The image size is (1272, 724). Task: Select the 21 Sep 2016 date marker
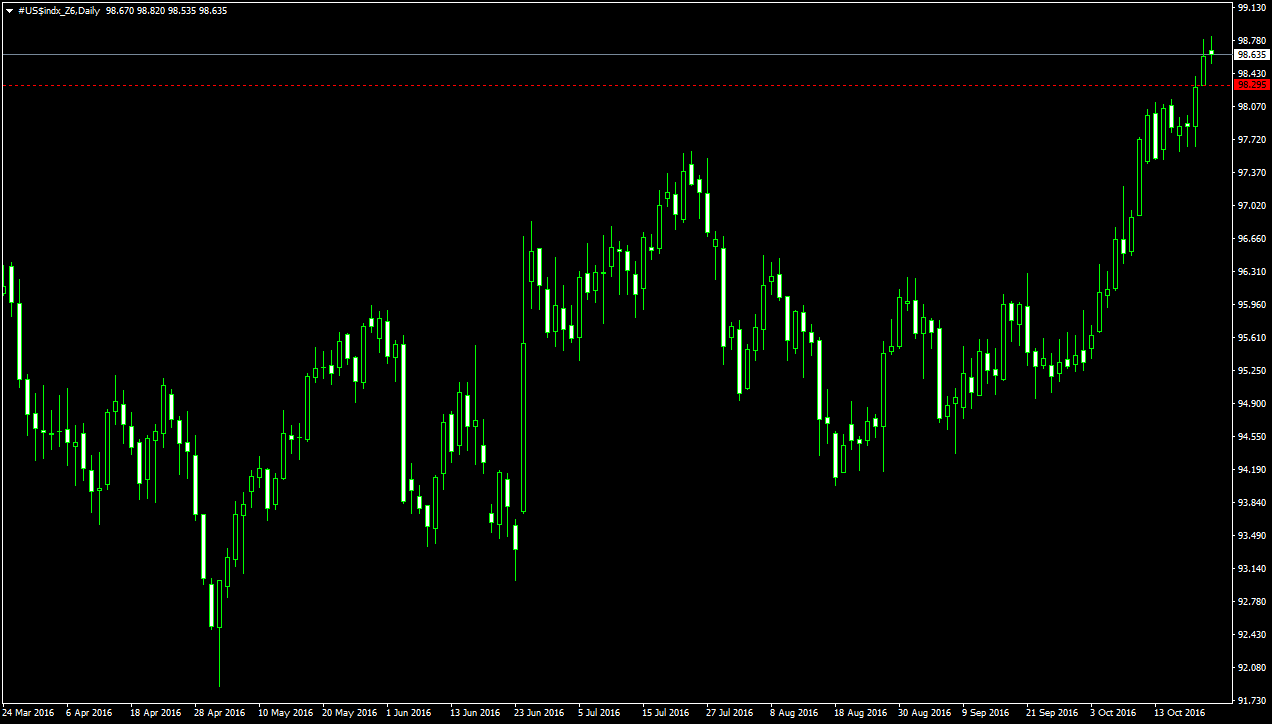1053,713
